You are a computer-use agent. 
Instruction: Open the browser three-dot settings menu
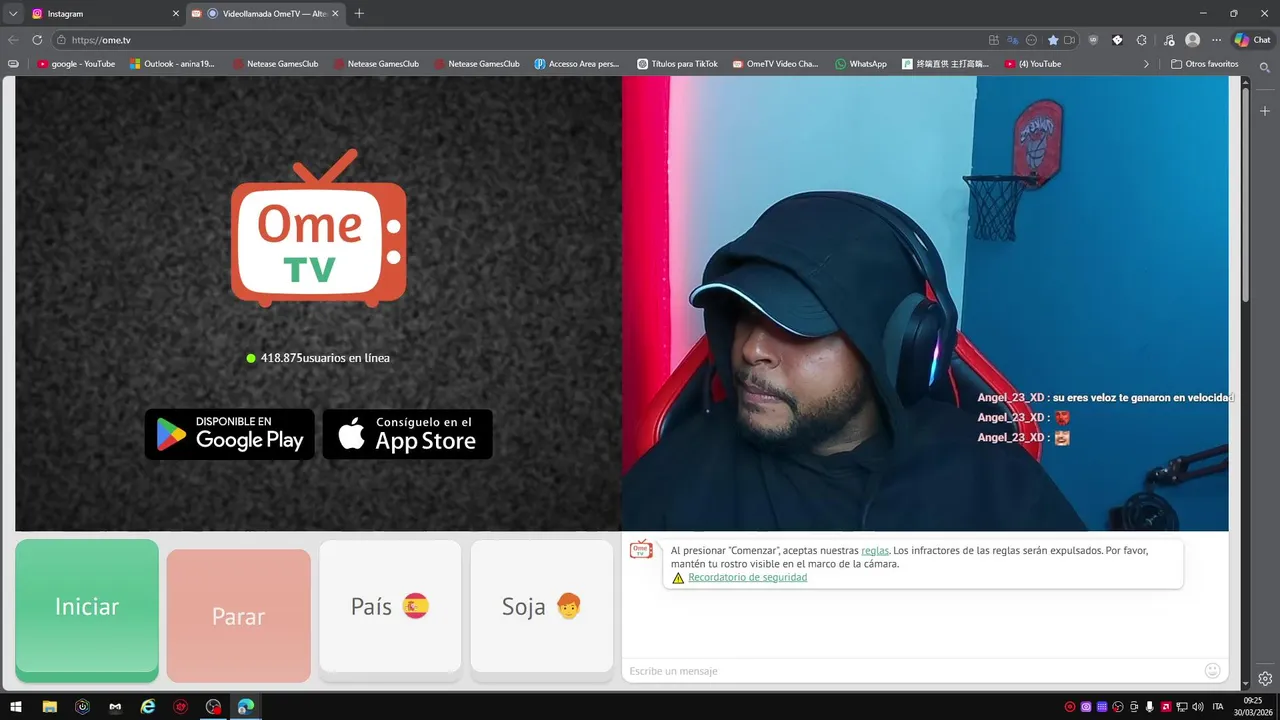coord(1217,40)
